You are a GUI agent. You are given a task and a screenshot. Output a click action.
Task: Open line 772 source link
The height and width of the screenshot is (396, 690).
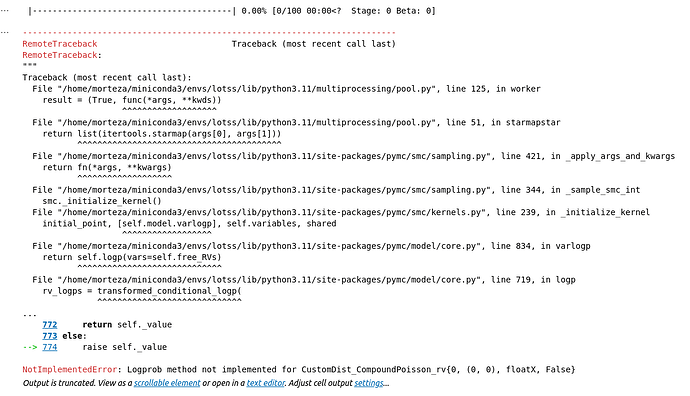click(x=50, y=325)
